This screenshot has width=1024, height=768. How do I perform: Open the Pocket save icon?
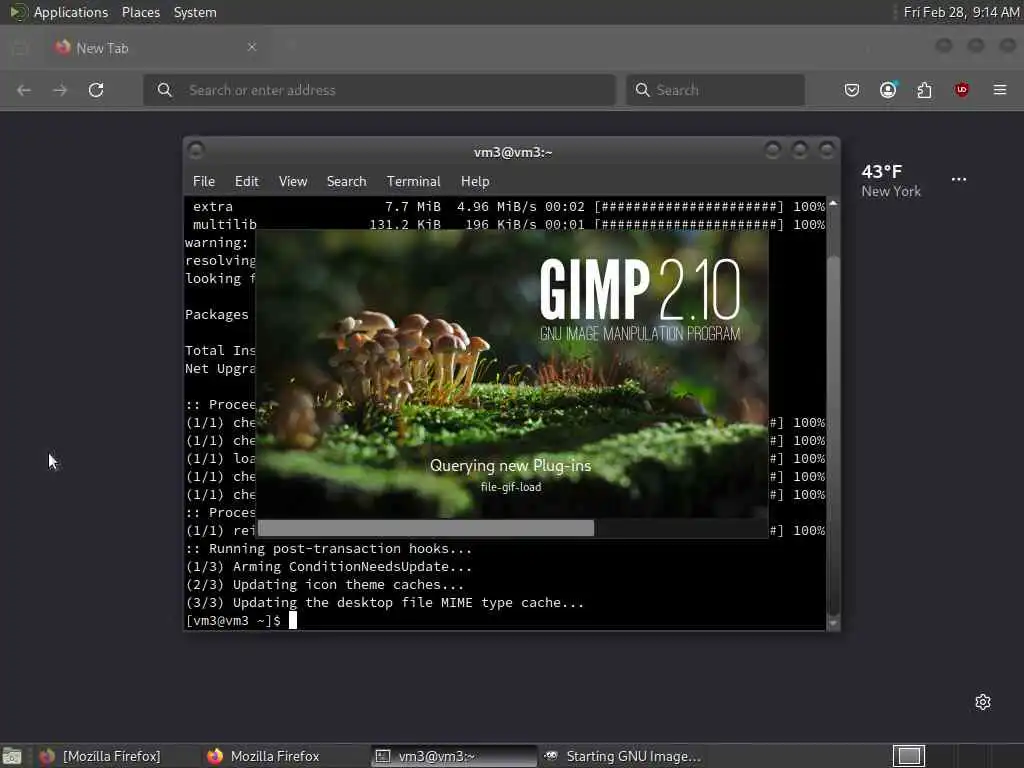[x=852, y=90]
